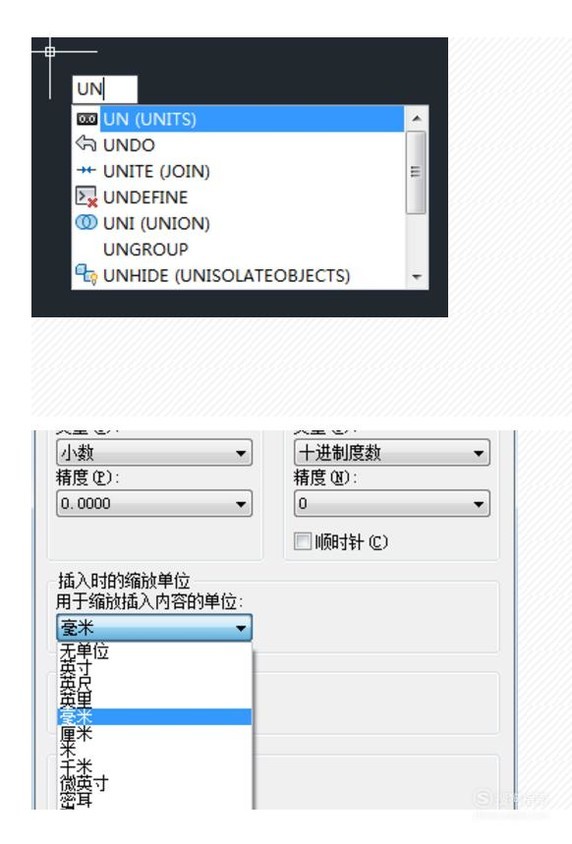Click the UNHIDE lightbulb icon
Viewport: 572px width, 844px height.
[x=86, y=275]
